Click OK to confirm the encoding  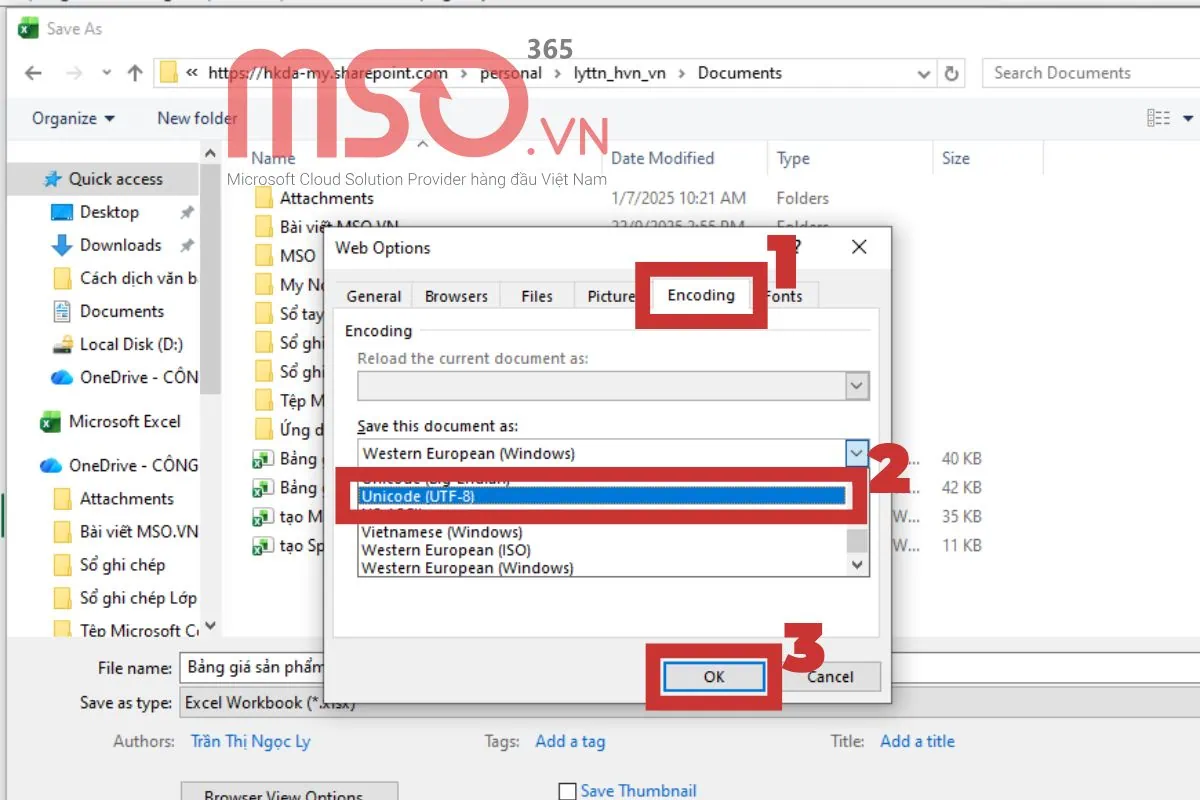click(x=714, y=676)
